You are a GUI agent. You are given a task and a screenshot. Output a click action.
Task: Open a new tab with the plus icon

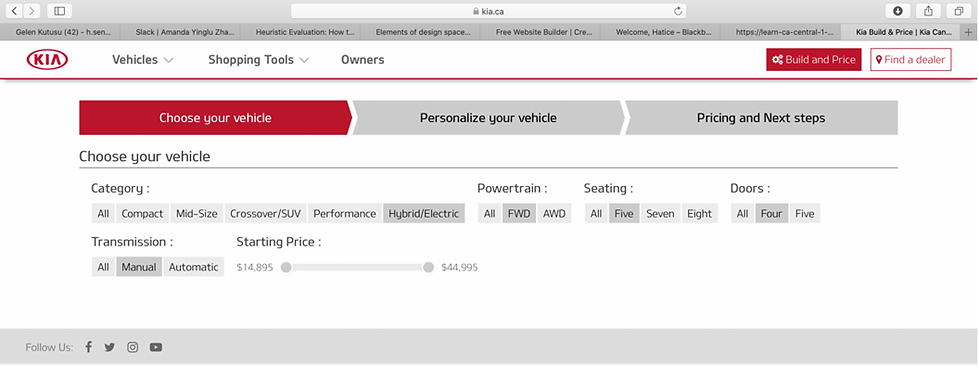(x=968, y=31)
